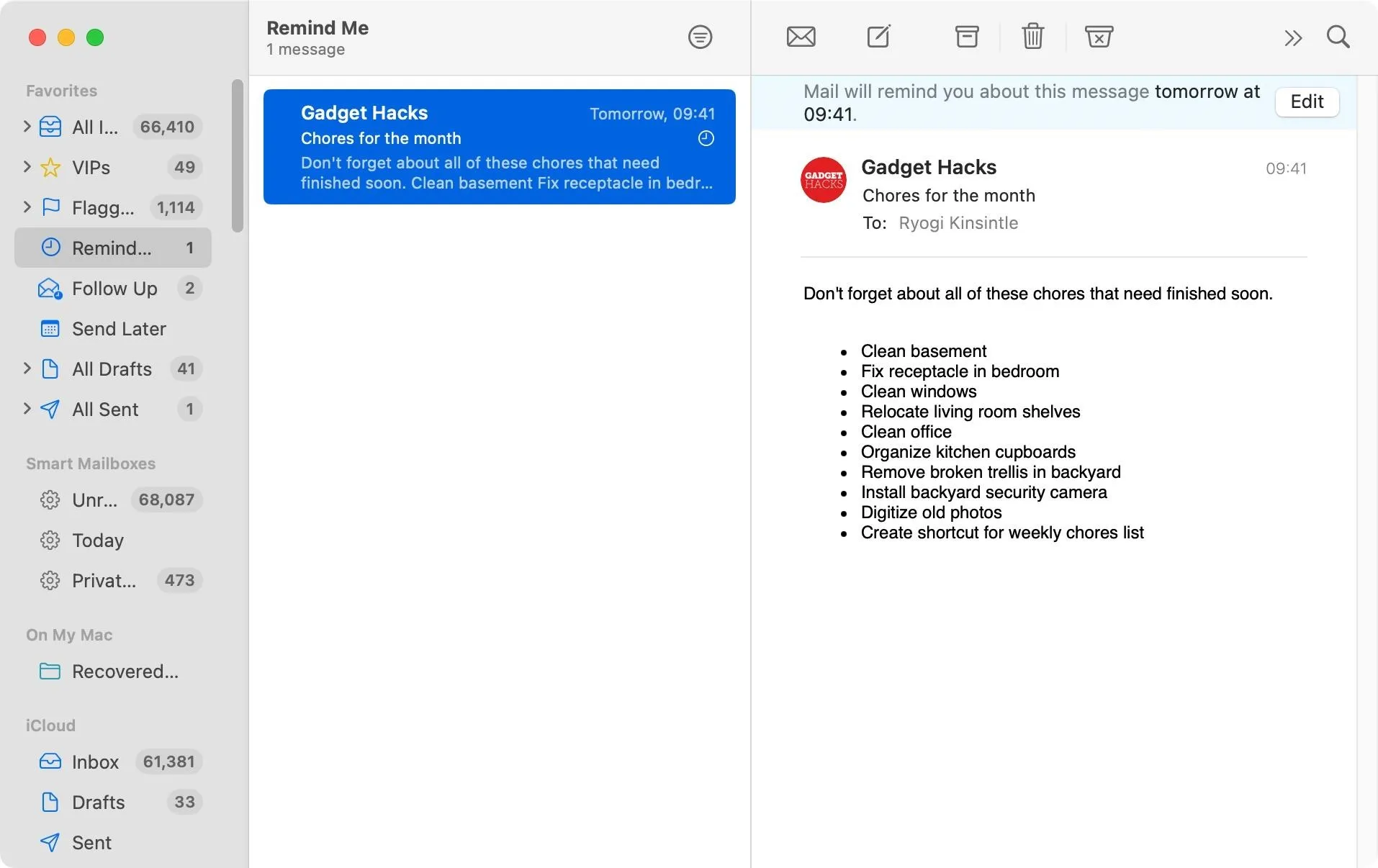Image resolution: width=1378 pixels, height=868 pixels.
Task: Click "Tomorrow, 09:41" in message row
Action: click(652, 114)
